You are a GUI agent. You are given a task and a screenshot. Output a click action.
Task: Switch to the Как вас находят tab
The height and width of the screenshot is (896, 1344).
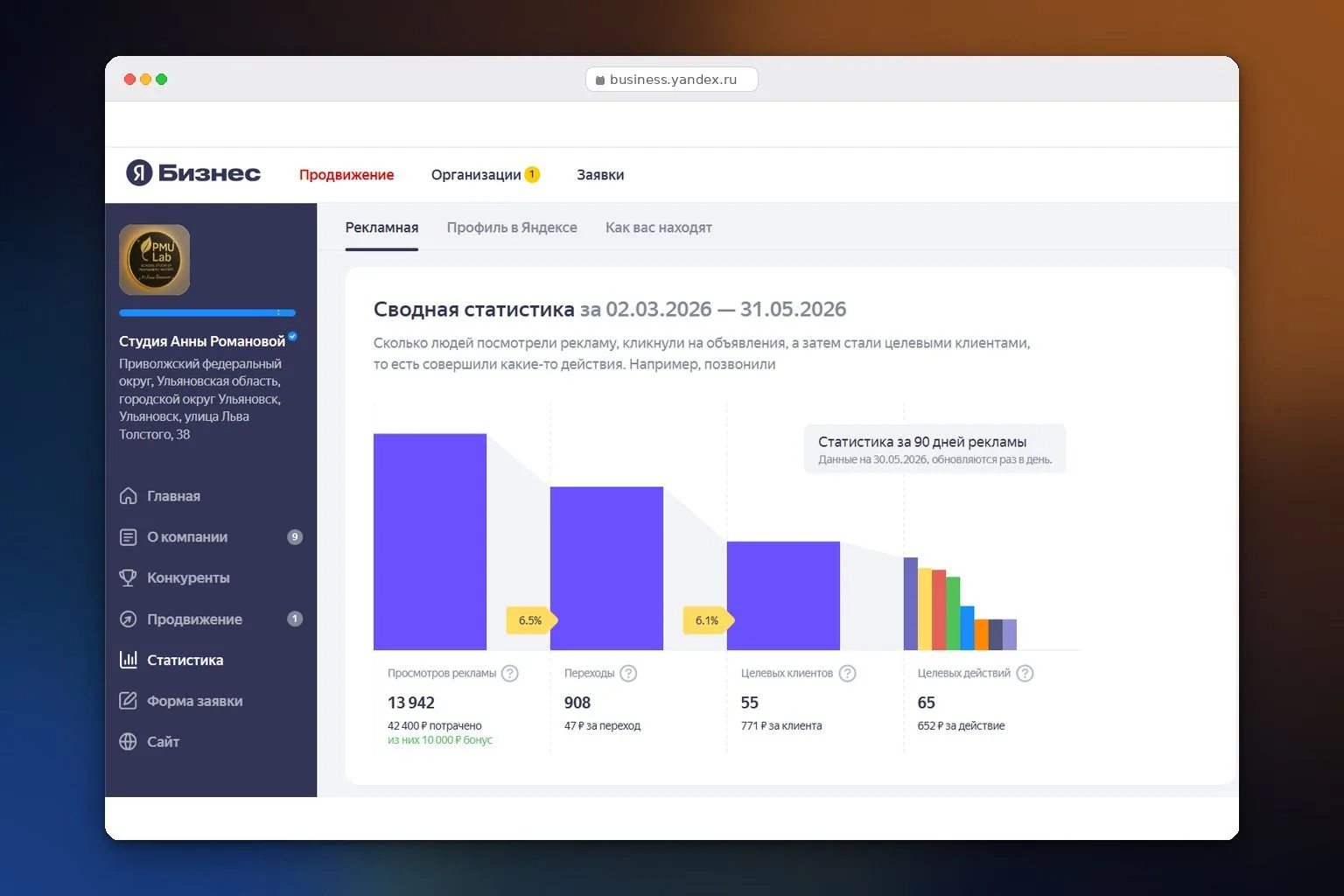[x=659, y=227]
